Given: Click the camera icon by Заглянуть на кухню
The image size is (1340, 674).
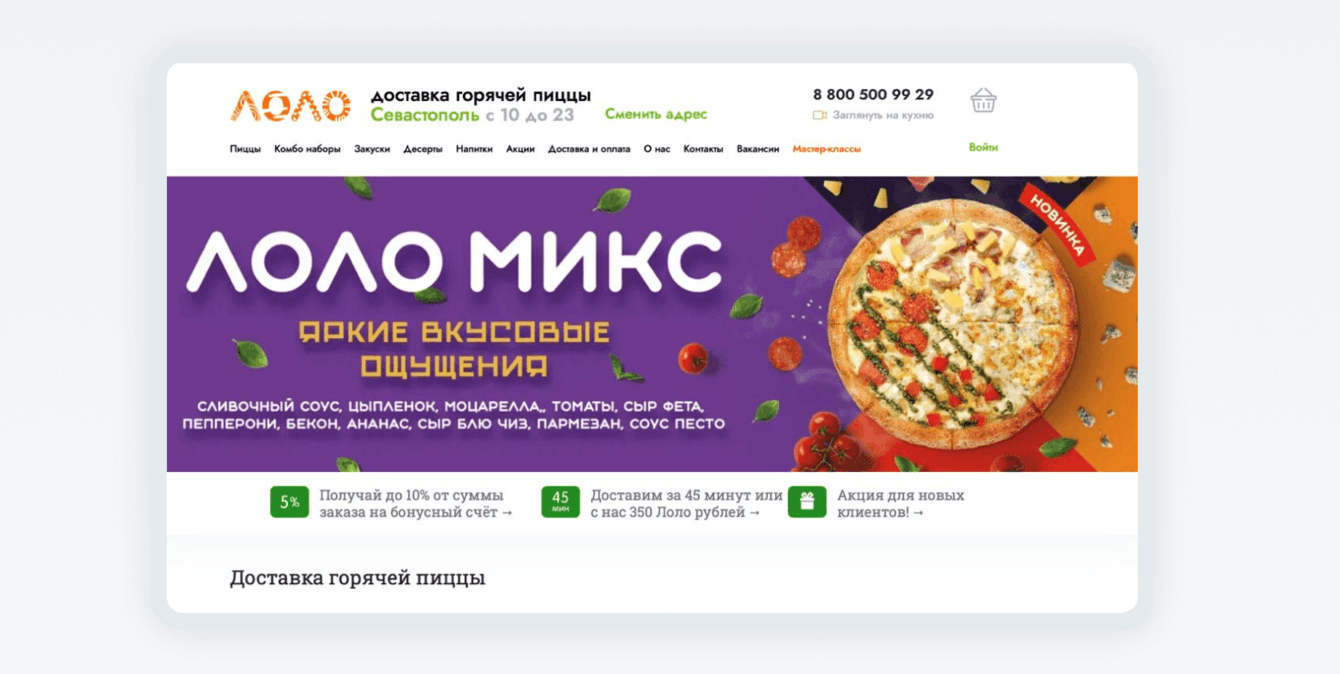Looking at the screenshot, I should [820, 115].
